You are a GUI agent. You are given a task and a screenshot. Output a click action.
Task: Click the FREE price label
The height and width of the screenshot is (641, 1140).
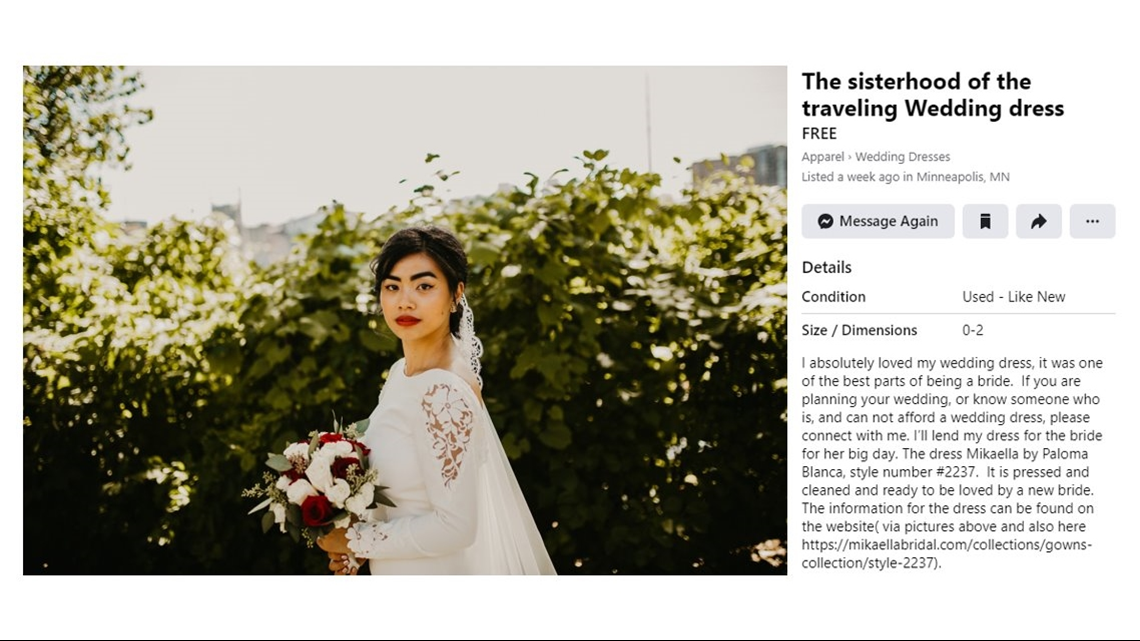[x=819, y=134]
